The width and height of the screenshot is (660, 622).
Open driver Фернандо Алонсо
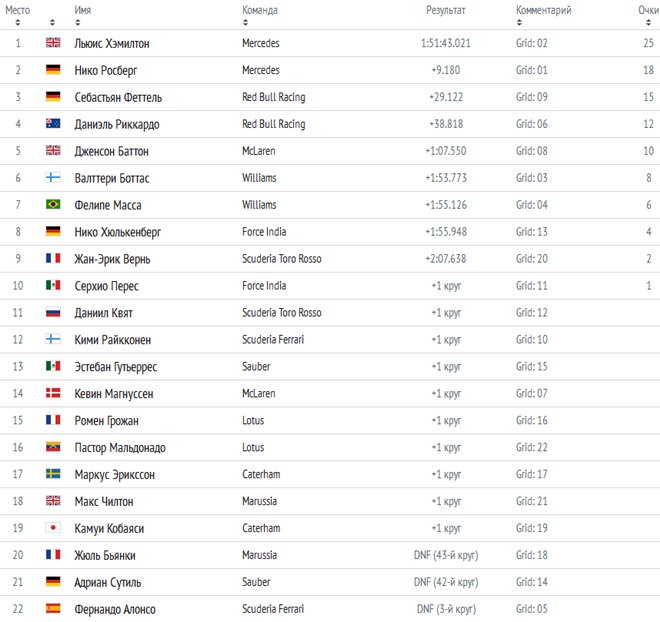click(x=115, y=609)
